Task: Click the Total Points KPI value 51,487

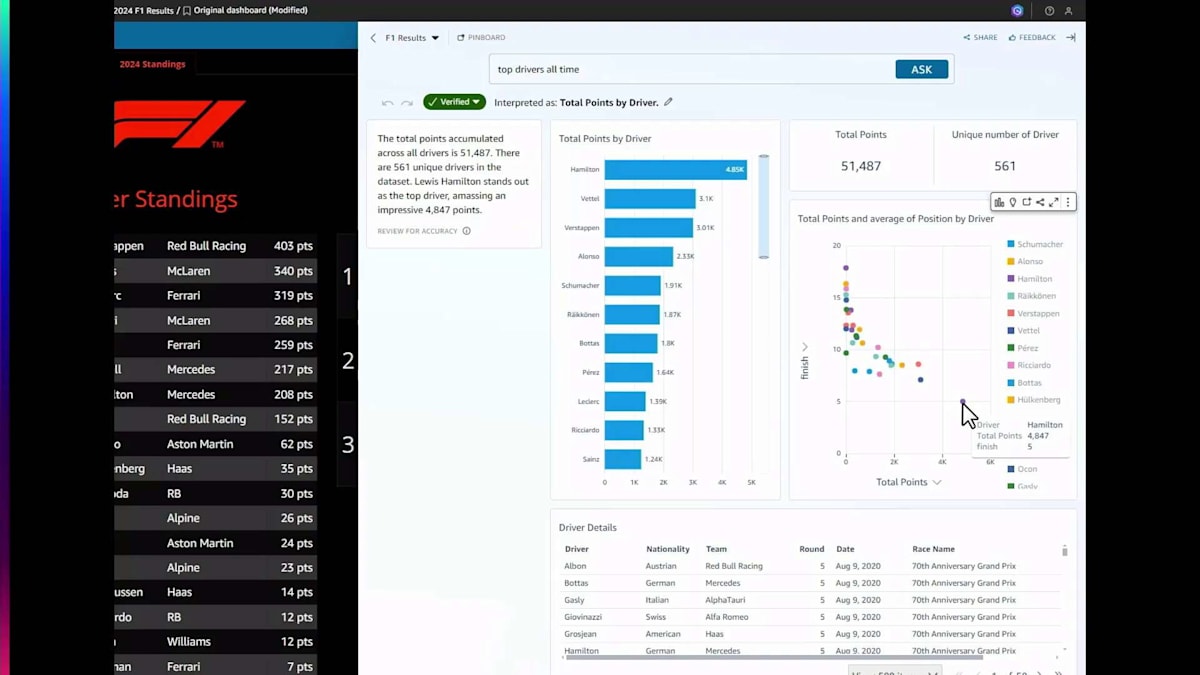Action: 861,166
